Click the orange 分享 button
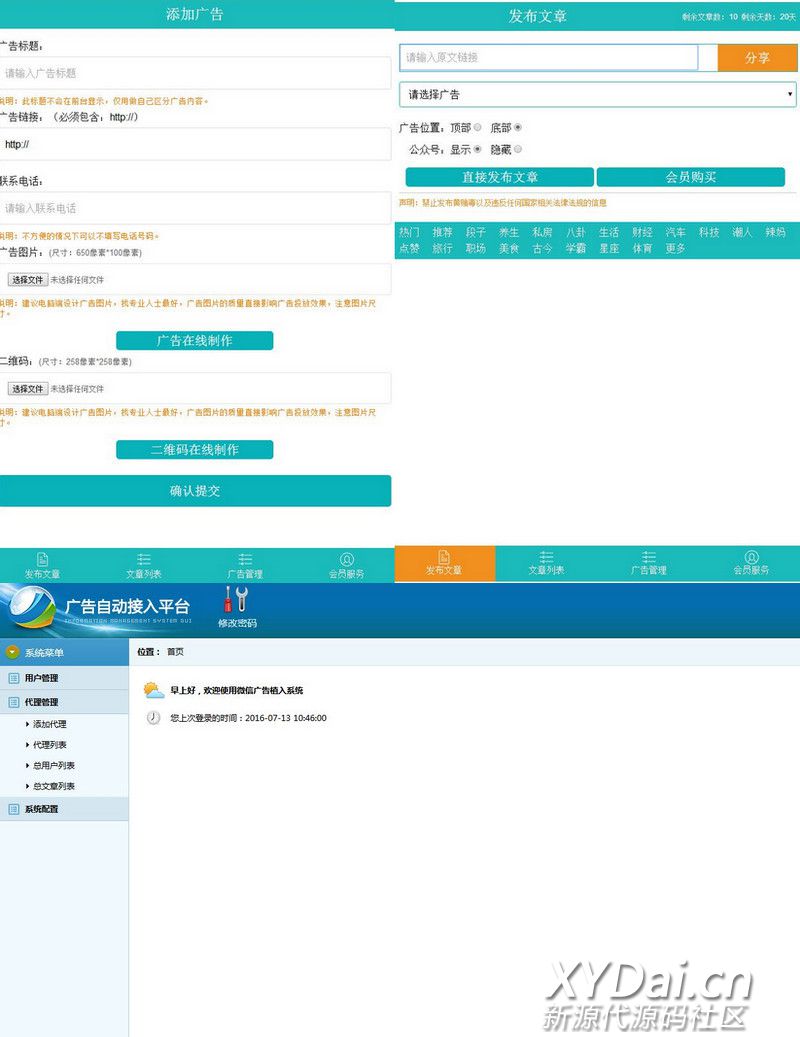Viewport: 800px width, 1037px height. [757, 58]
